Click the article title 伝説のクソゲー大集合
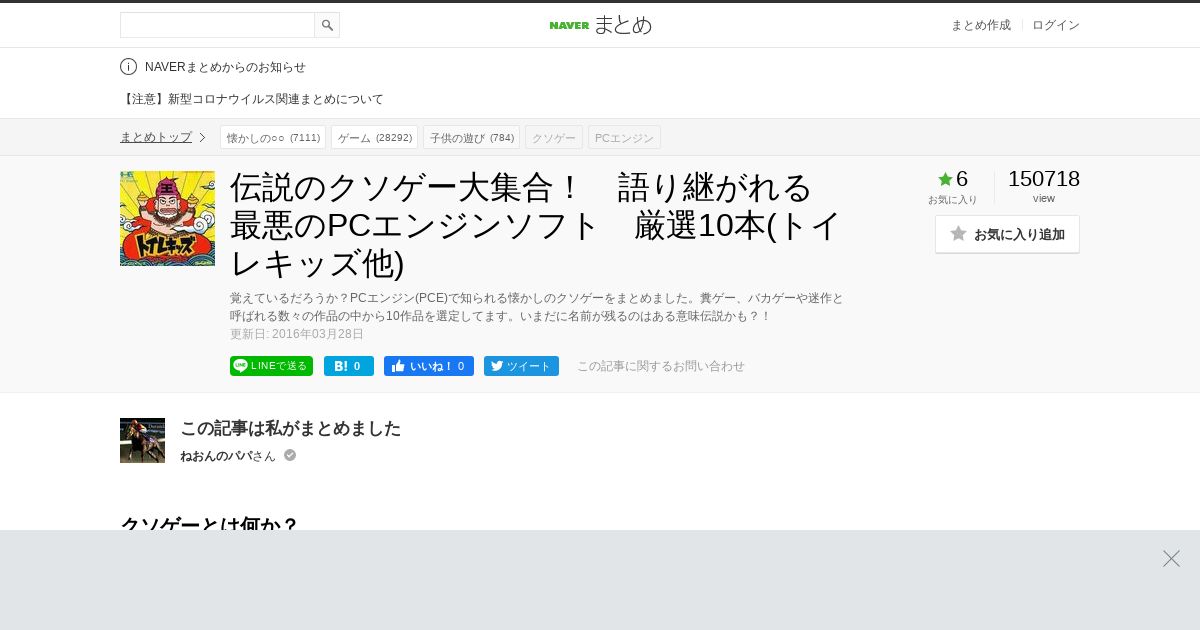The image size is (1200, 630). [536, 225]
